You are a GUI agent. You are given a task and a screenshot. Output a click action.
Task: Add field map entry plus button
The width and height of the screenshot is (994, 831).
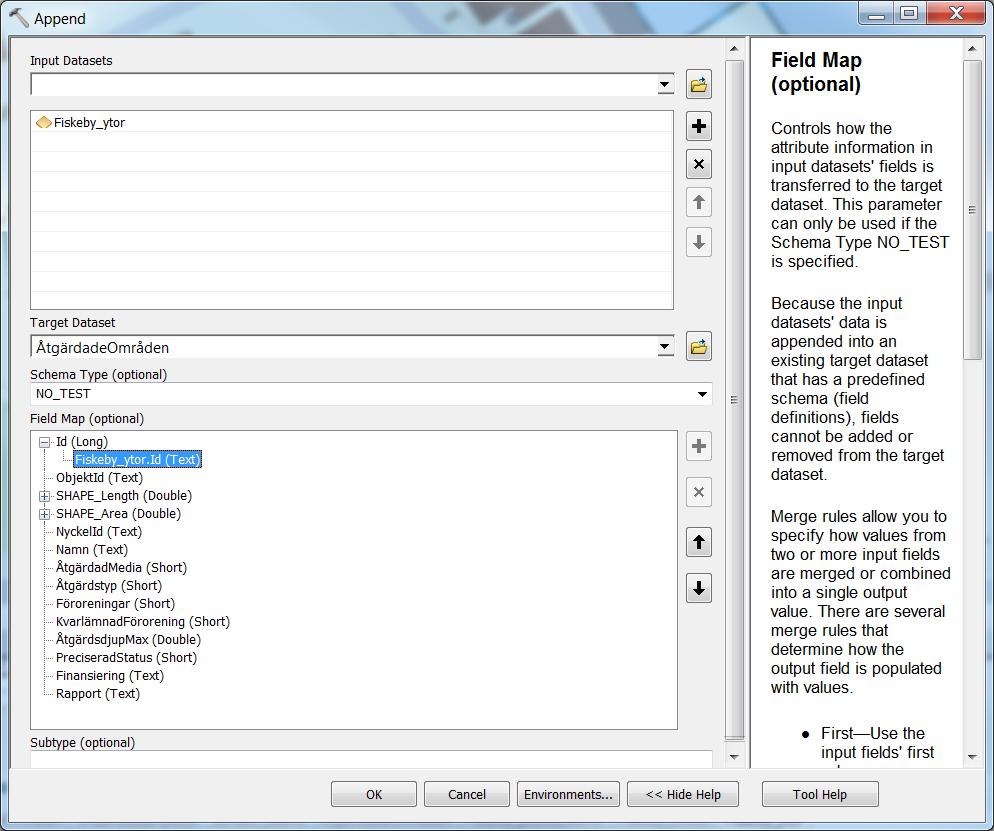click(x=699, y=446)
